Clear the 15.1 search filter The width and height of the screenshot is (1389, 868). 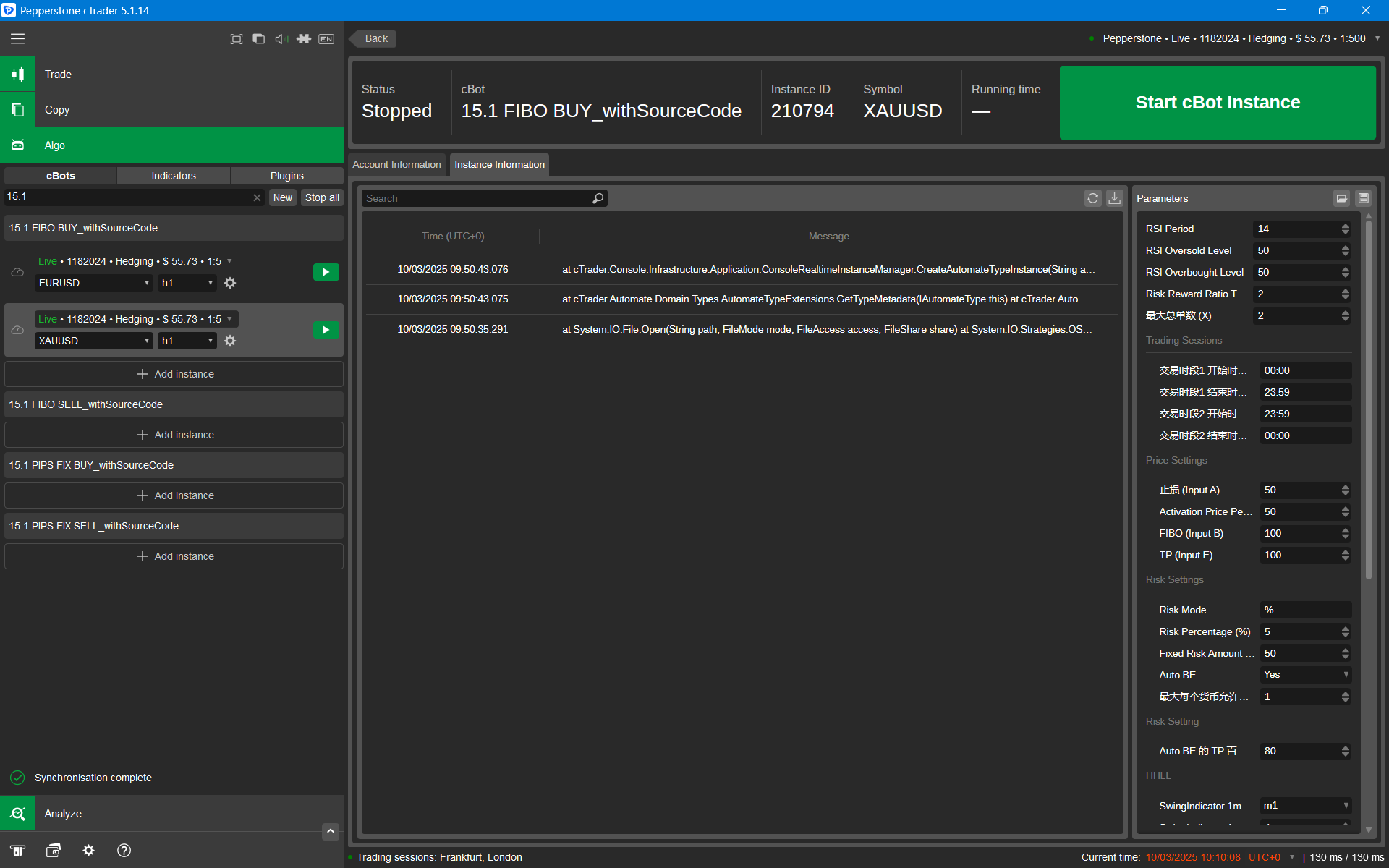pyautogui.click(x=257, y=197)
